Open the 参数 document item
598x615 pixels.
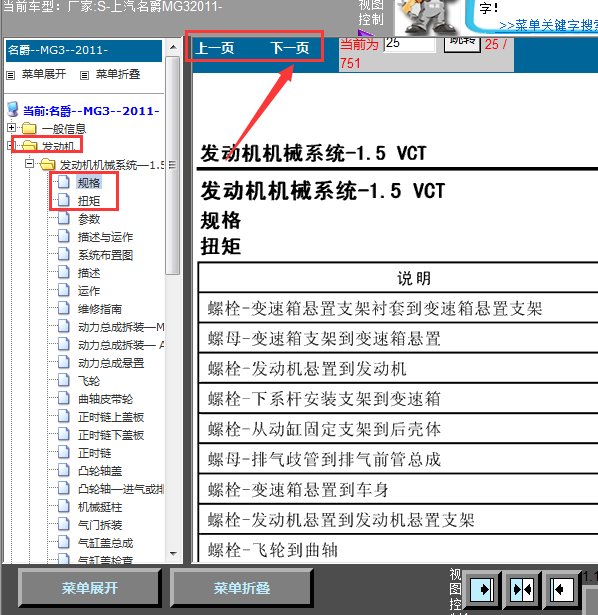(89, 219)
